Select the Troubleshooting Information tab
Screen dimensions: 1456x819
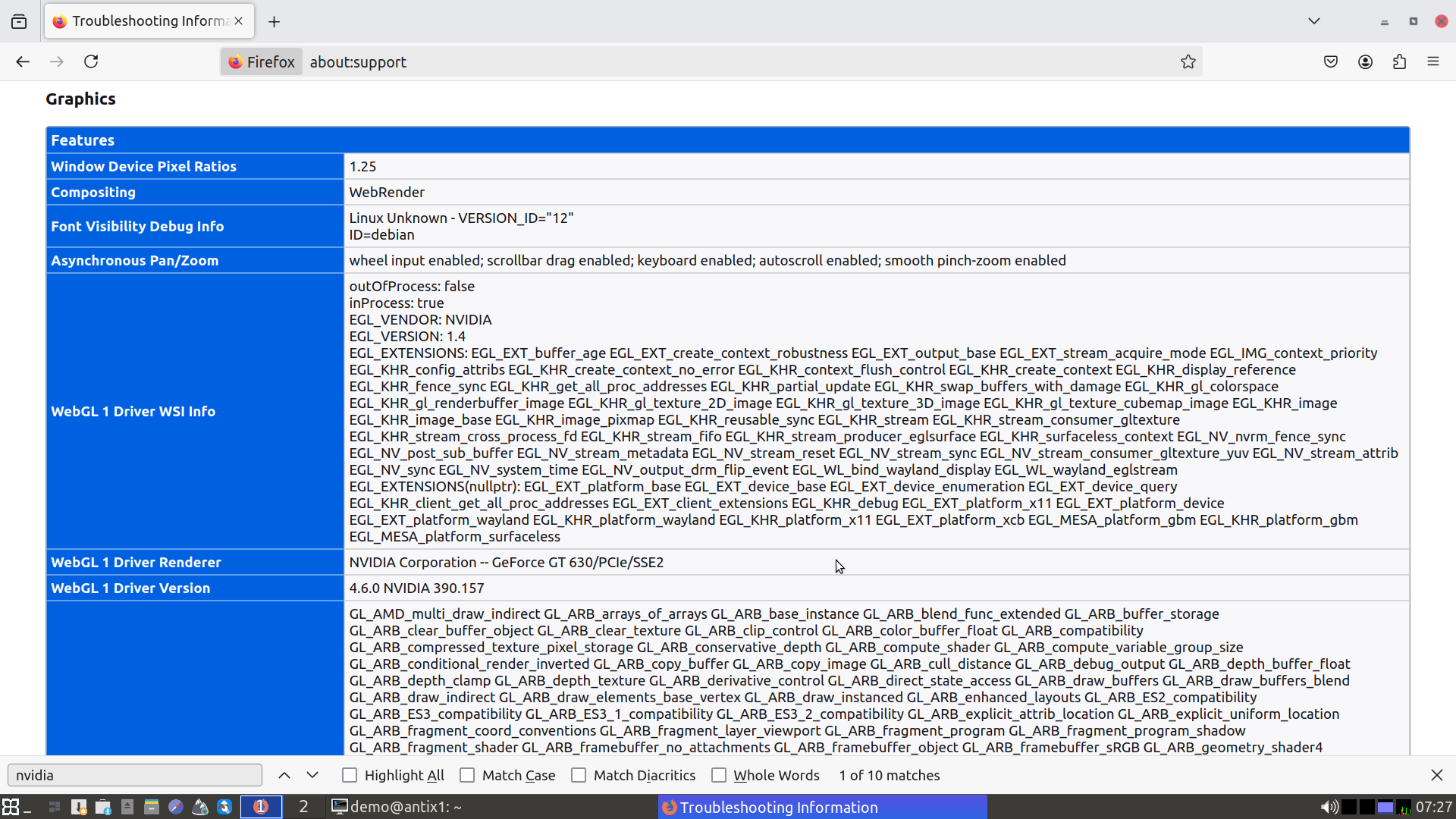[149, 21]
